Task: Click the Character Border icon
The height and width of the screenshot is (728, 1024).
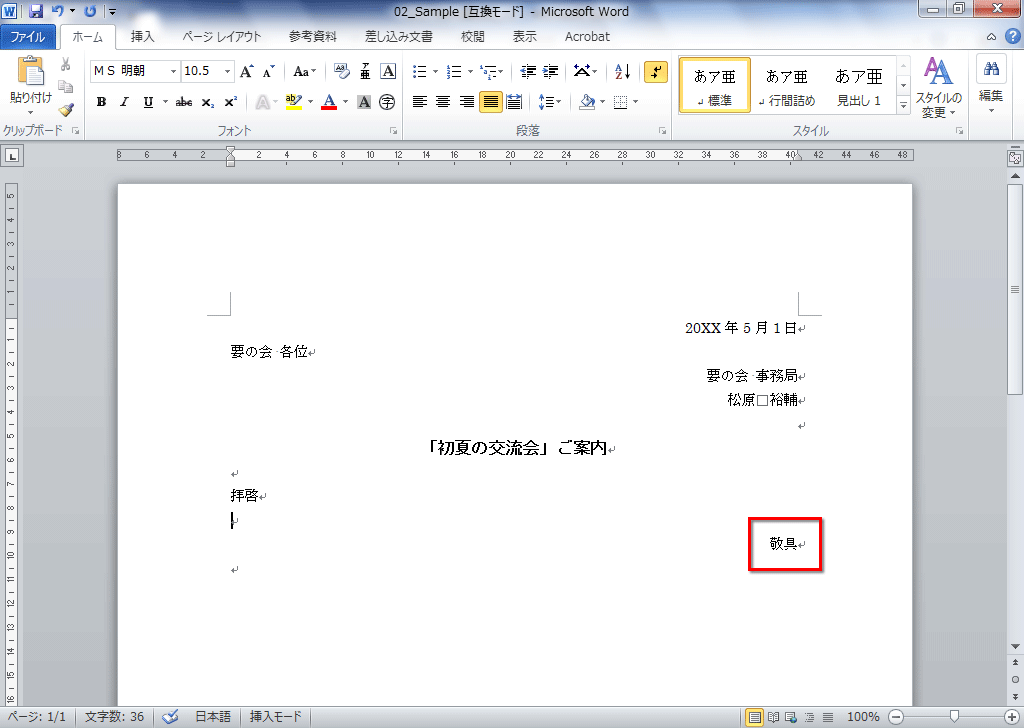Action: (388, 71)
